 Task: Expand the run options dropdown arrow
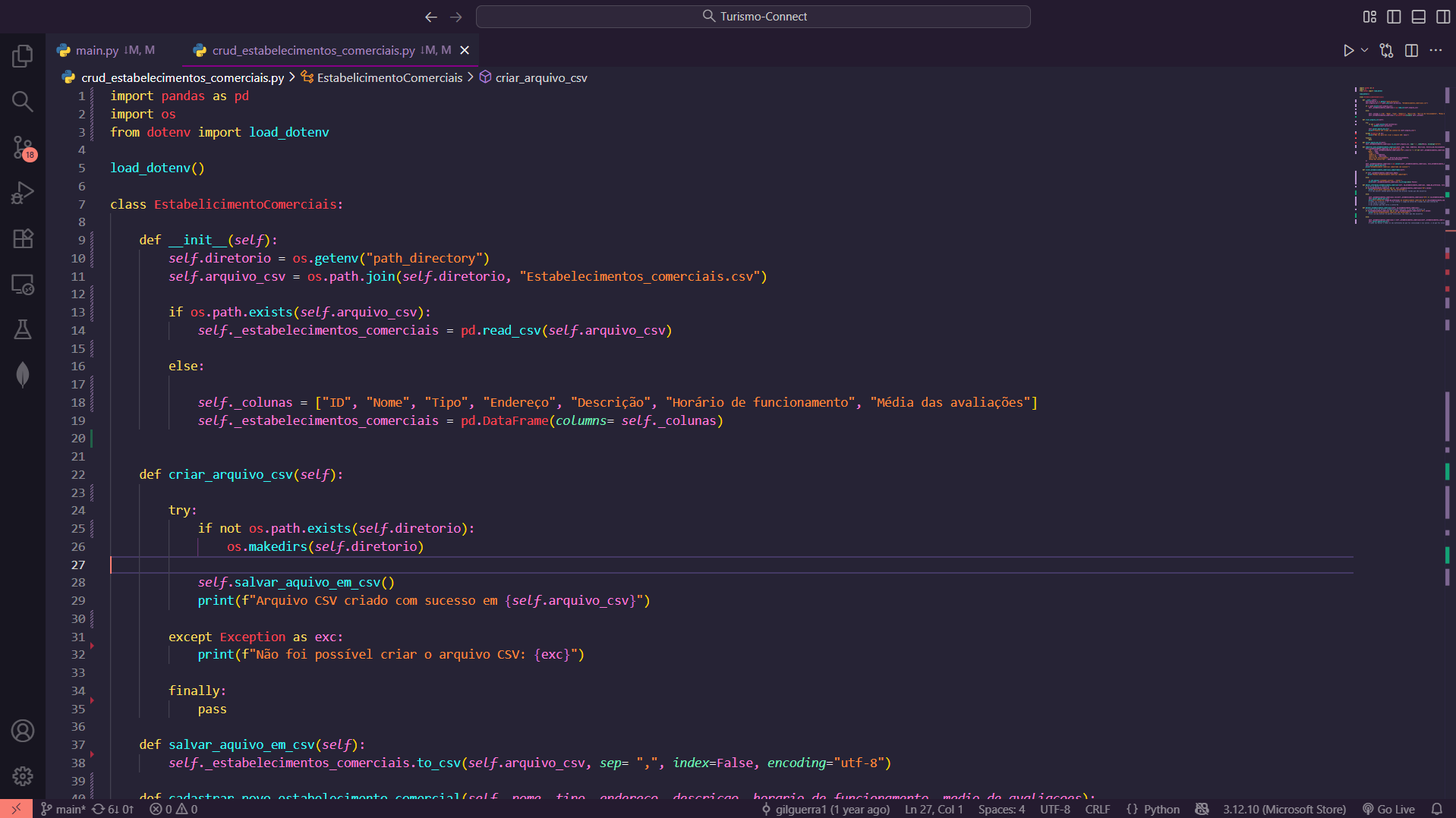pos(1364,50)
